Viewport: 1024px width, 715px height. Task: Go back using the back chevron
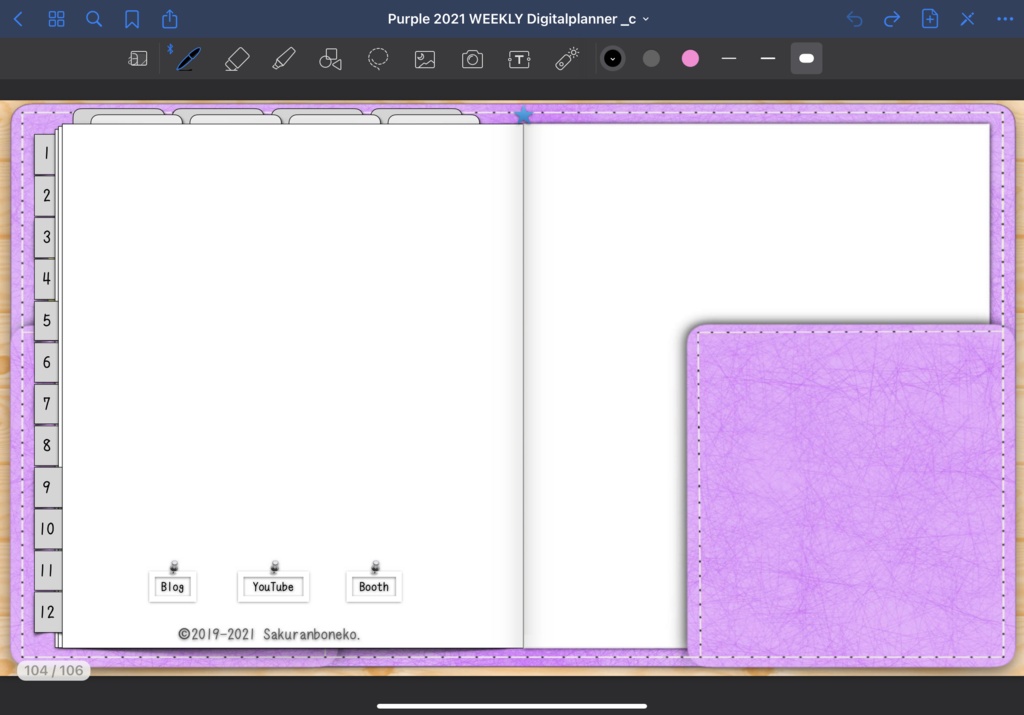[18, 19]
